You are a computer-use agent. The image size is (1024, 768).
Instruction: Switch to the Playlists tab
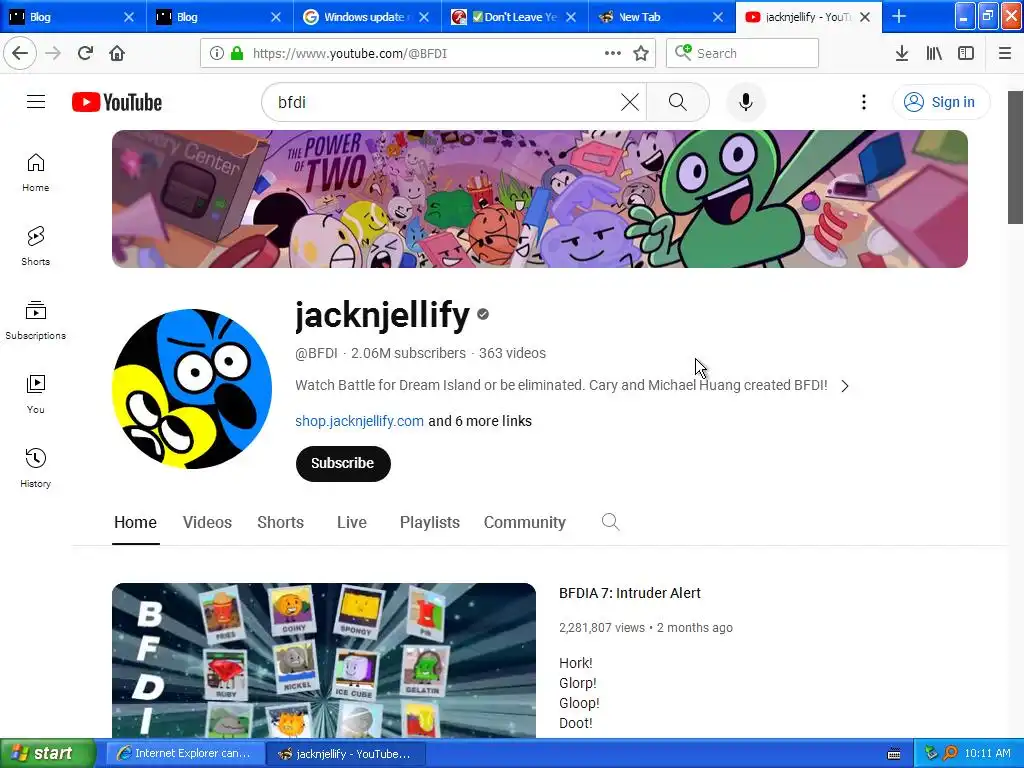coord(430,522)
